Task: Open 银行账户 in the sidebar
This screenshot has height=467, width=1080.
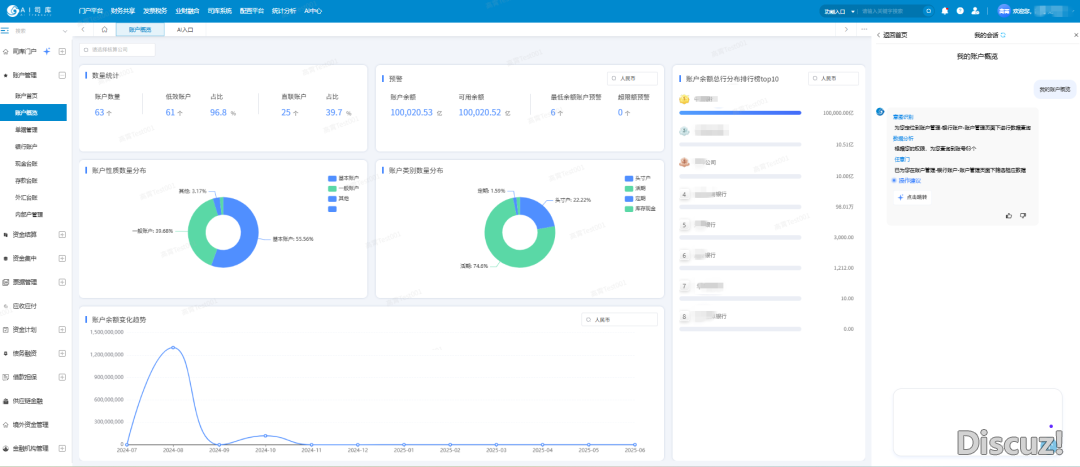Action: [x=26, y=147]
